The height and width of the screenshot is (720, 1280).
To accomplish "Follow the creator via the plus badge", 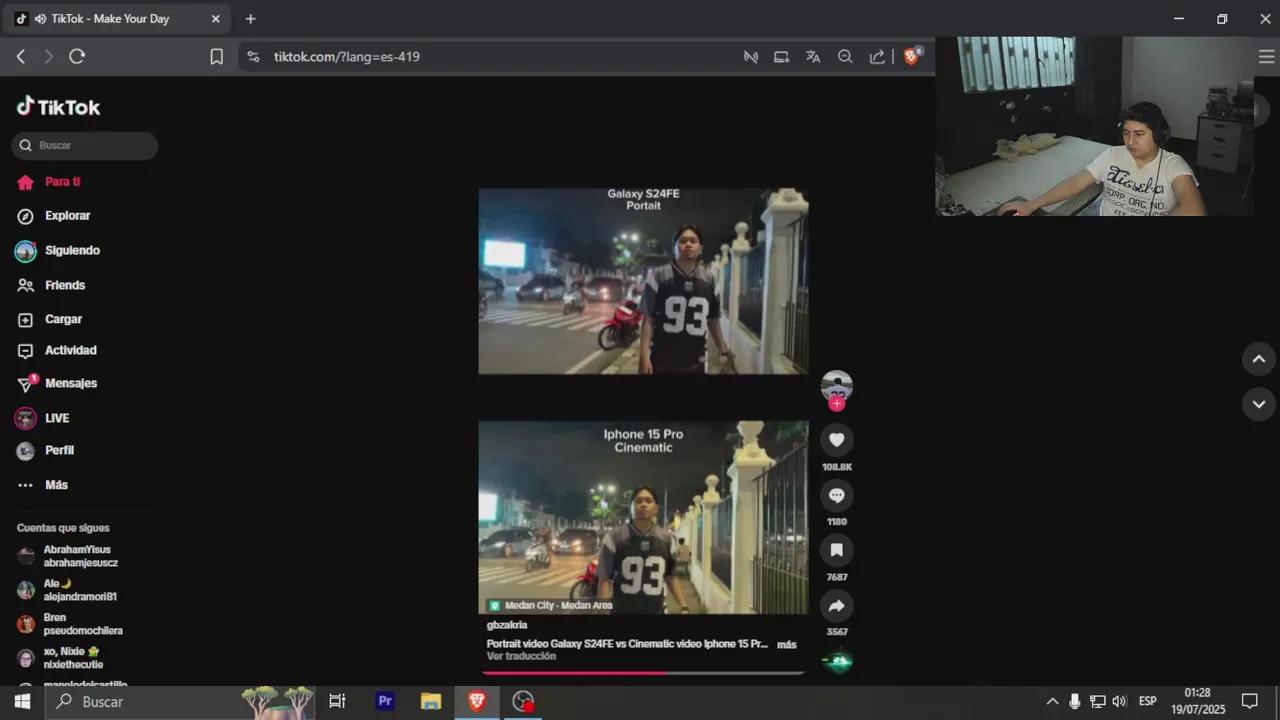I will coord(837,404).
